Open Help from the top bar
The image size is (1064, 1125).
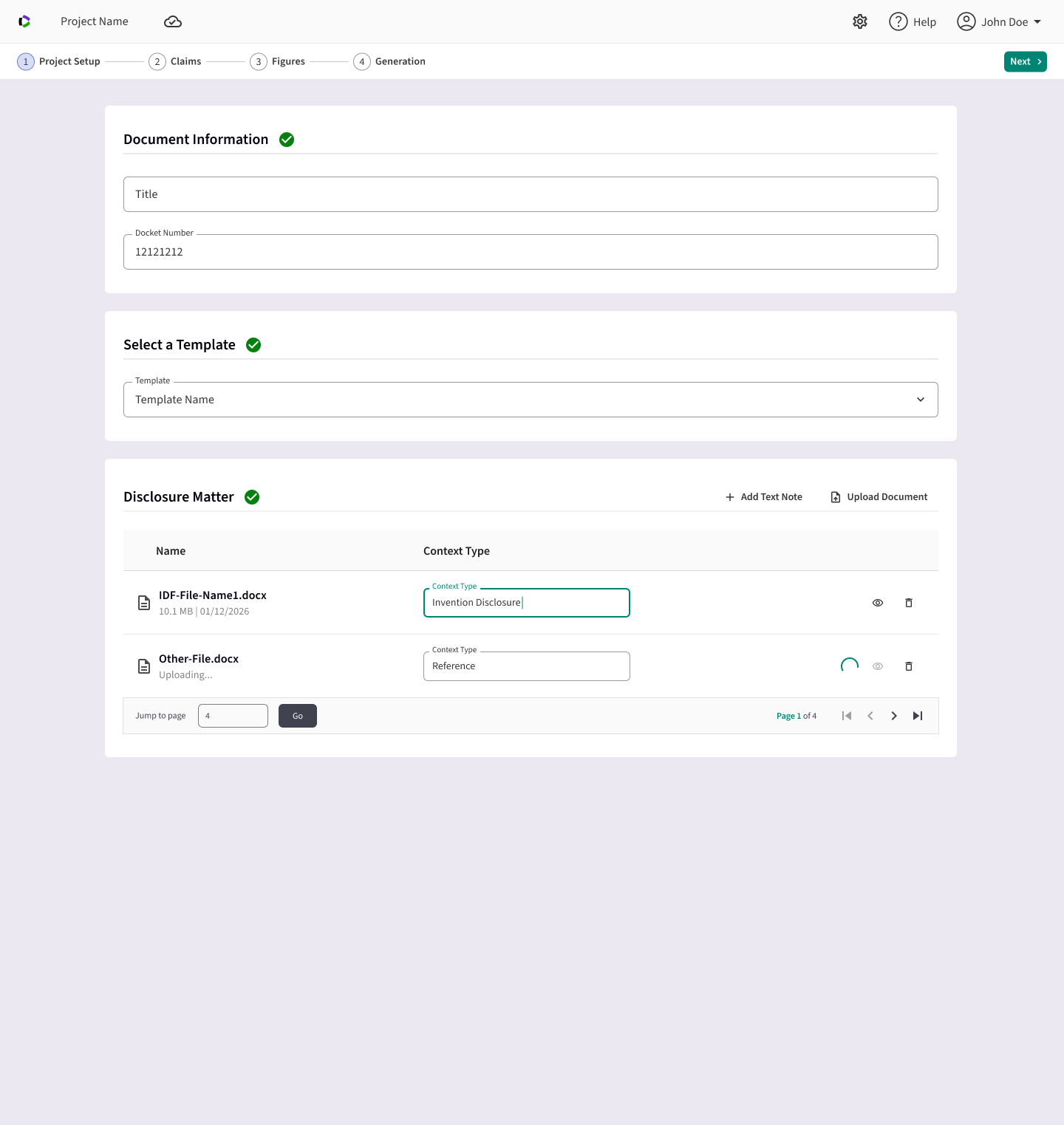click(x=913, y=21)
